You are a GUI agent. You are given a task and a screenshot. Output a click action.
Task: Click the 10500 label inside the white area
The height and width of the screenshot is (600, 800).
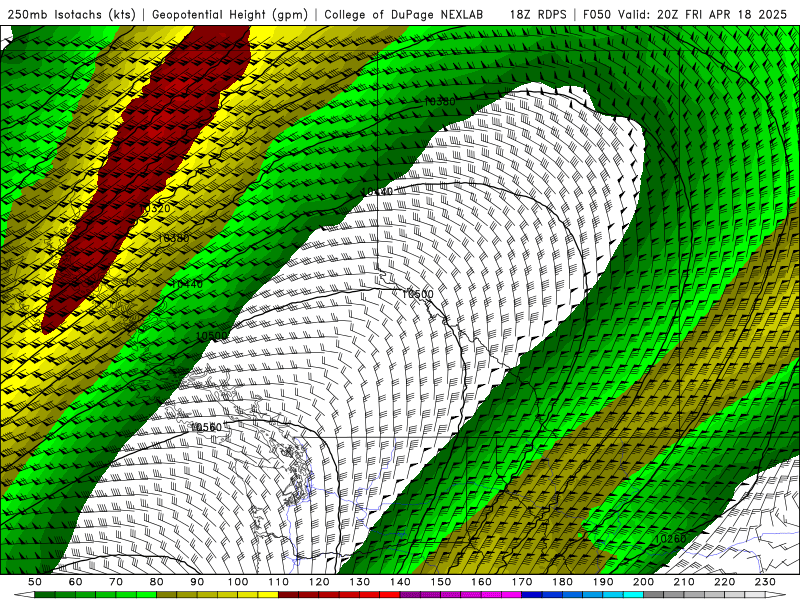(x=417, y=294)
